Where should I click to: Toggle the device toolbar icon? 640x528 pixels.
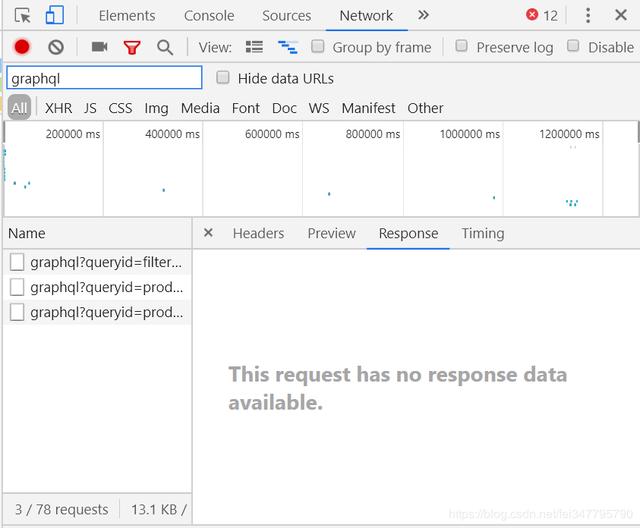55,15
